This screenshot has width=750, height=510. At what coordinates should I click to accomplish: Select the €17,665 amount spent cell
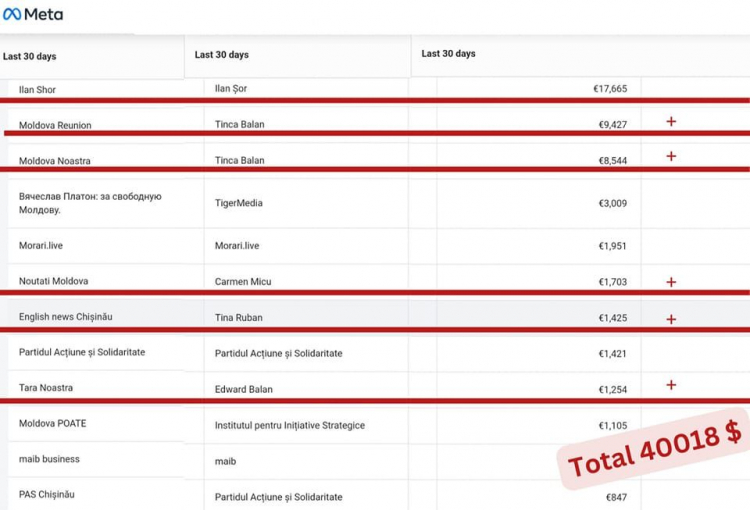pos(610,89)
